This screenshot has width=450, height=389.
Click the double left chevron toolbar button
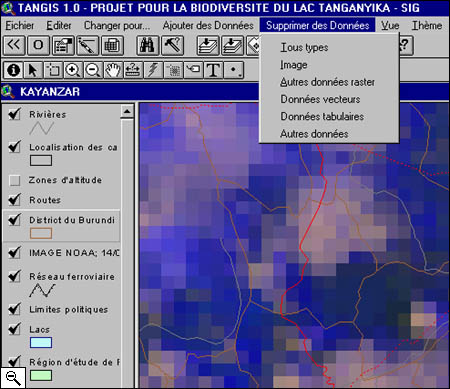coord(14,45)
